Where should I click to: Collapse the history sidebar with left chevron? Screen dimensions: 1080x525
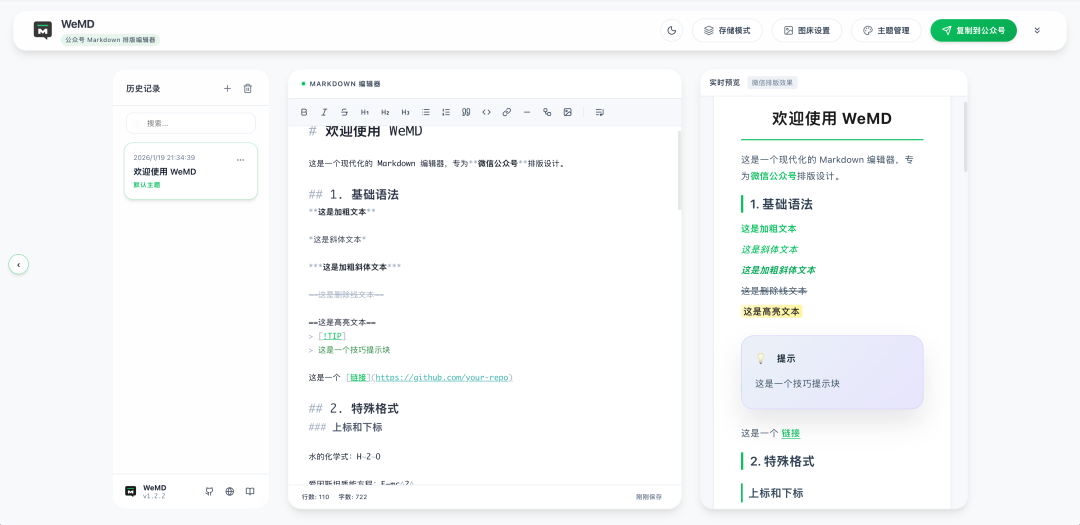18,264
